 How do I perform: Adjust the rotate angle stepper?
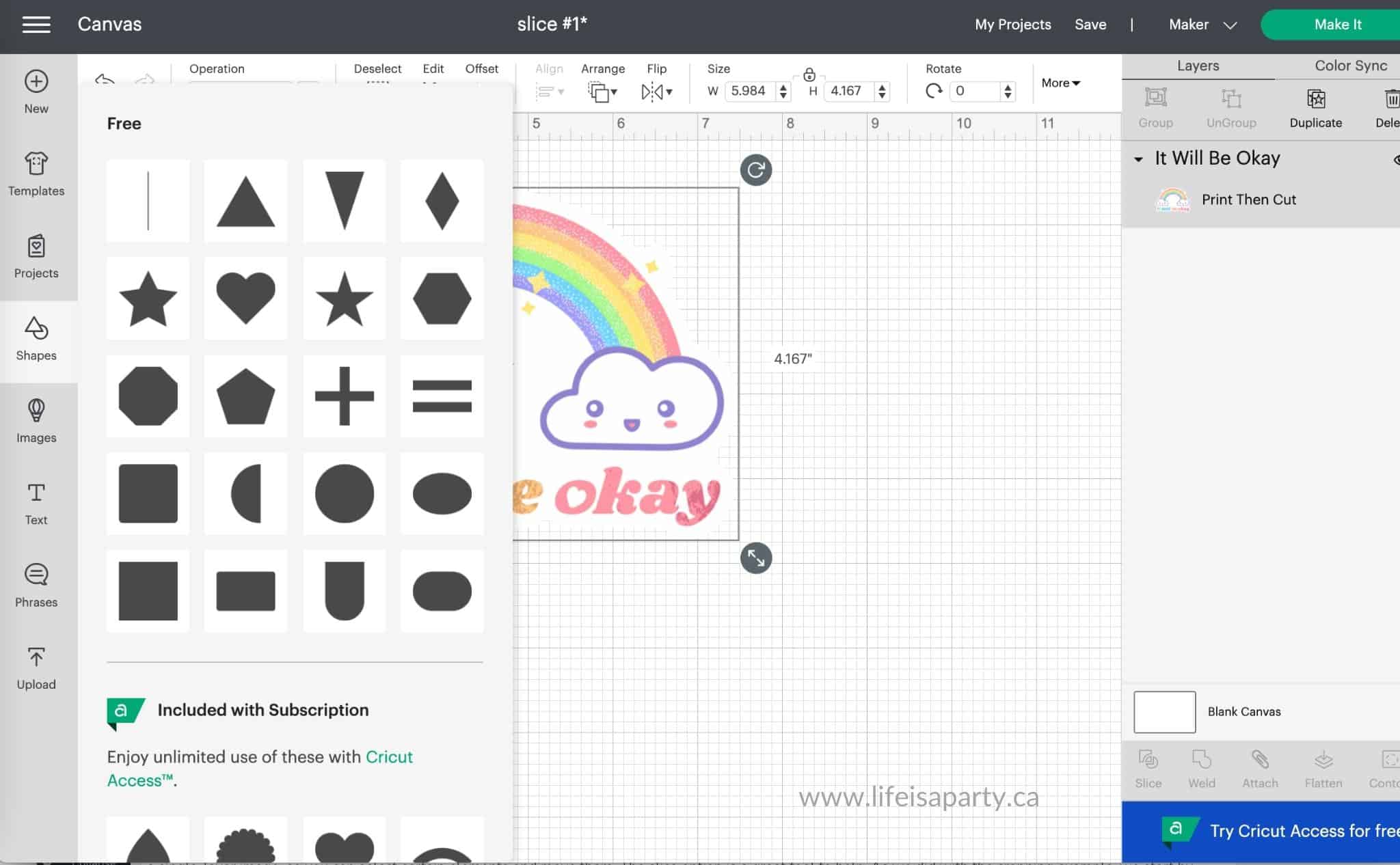point(1008,91)
